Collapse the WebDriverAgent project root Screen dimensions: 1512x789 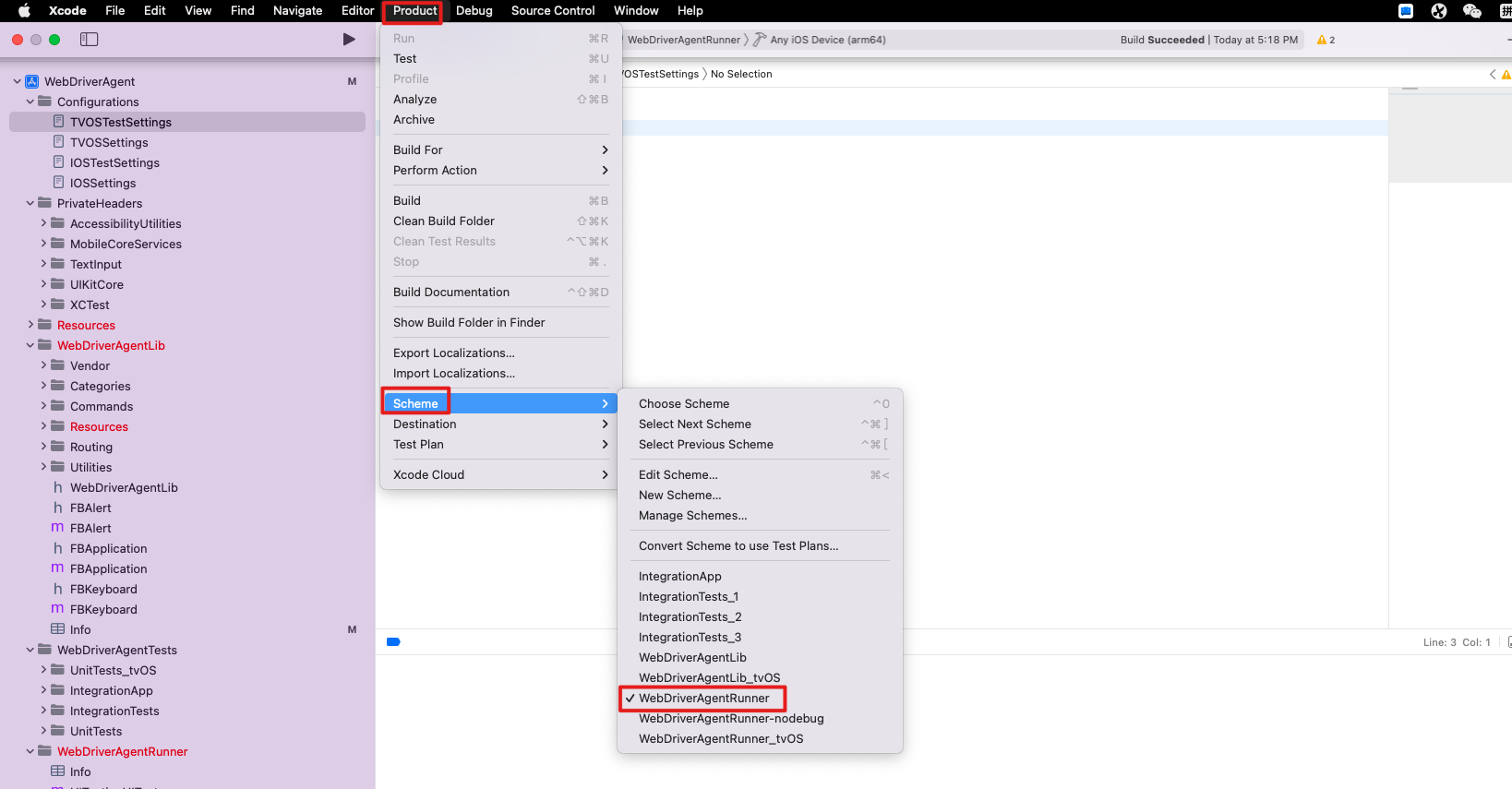(x=18, y=81)
